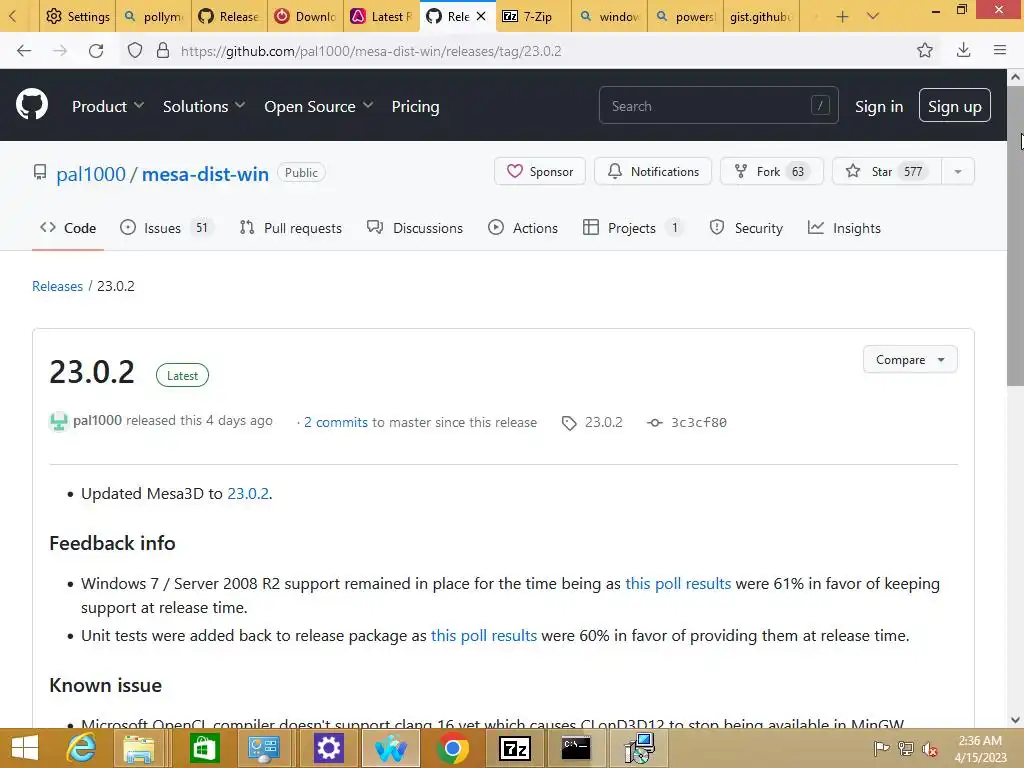Open the Issues tab

166,228
